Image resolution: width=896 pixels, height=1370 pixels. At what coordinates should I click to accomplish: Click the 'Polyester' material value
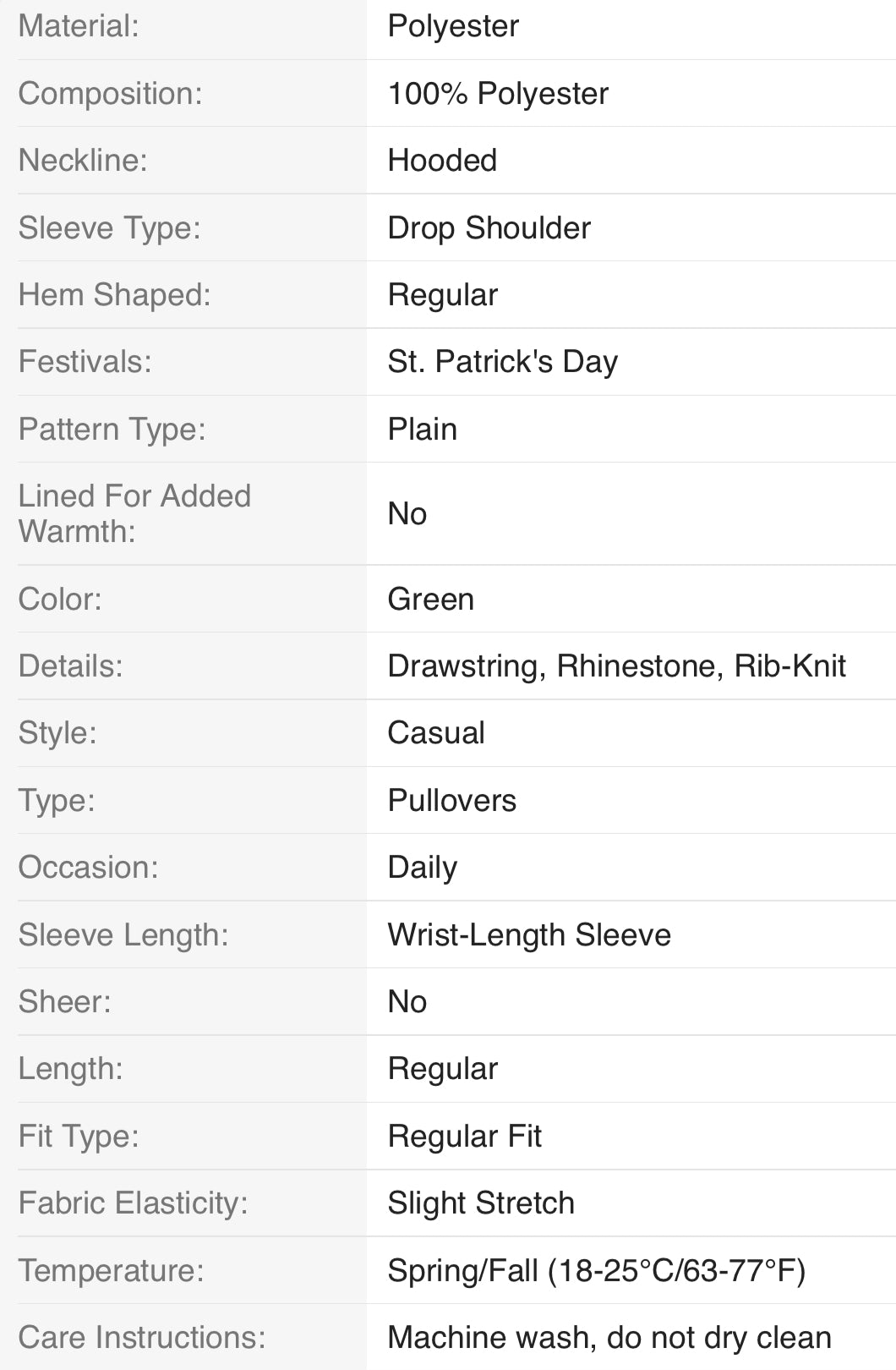453,26
